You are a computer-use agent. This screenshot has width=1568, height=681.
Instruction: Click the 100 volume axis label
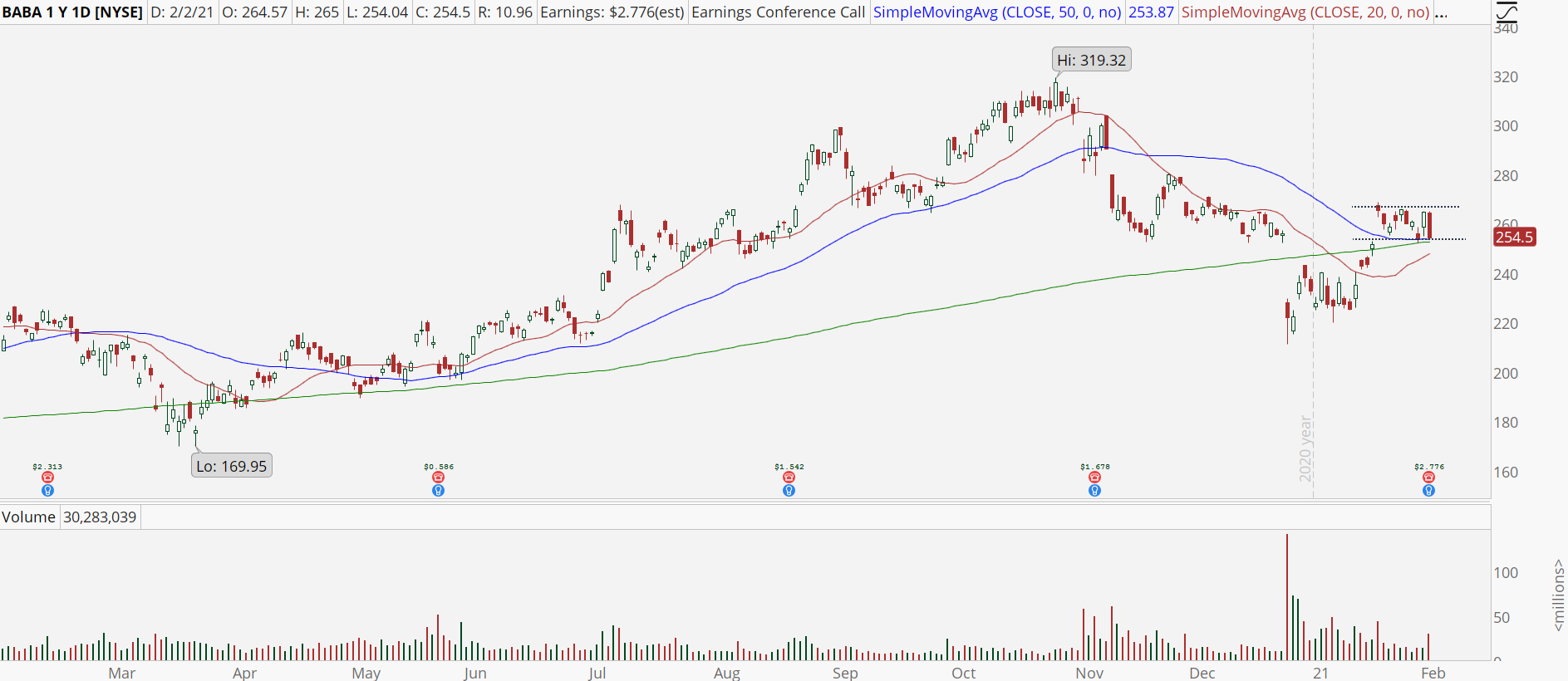(1506, 573)
